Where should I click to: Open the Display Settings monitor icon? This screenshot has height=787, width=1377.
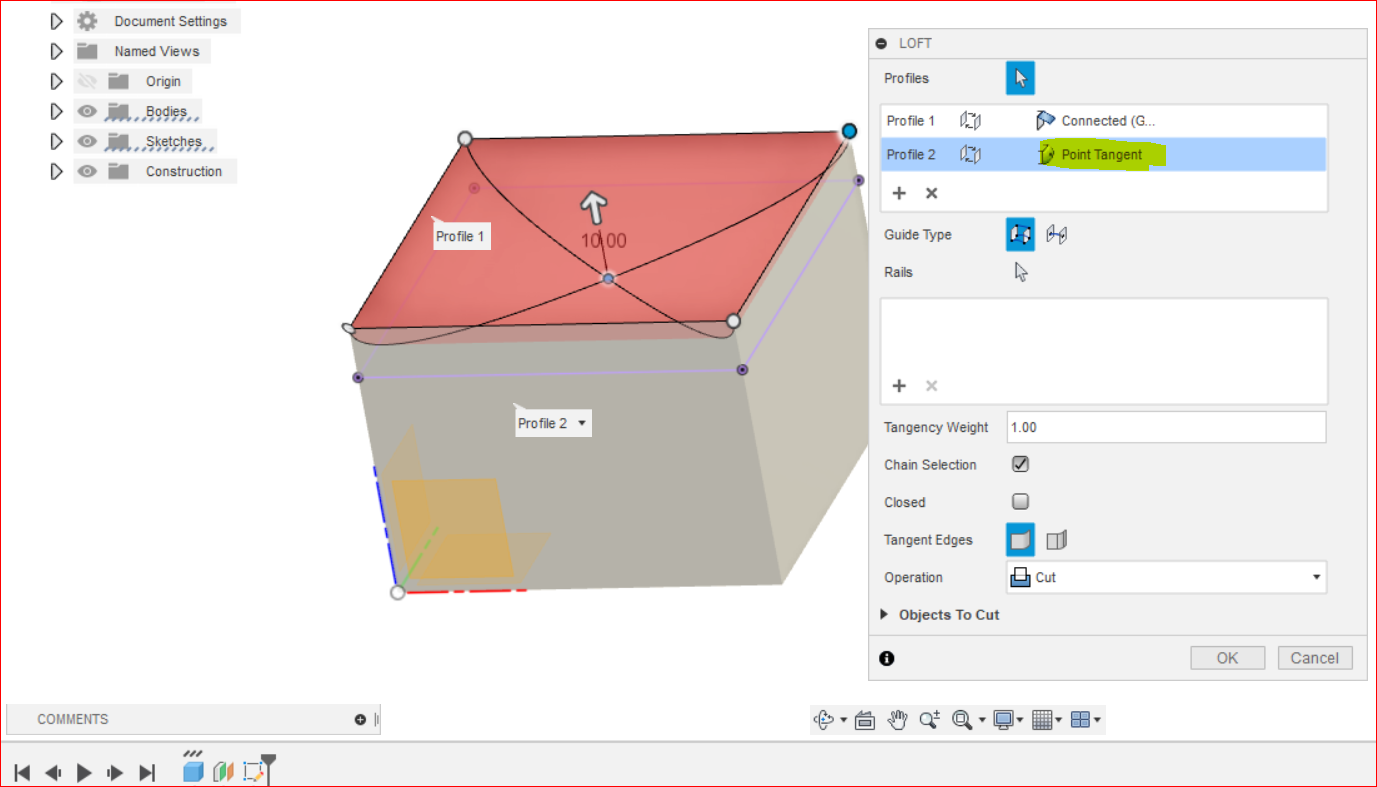point(1003,719)
